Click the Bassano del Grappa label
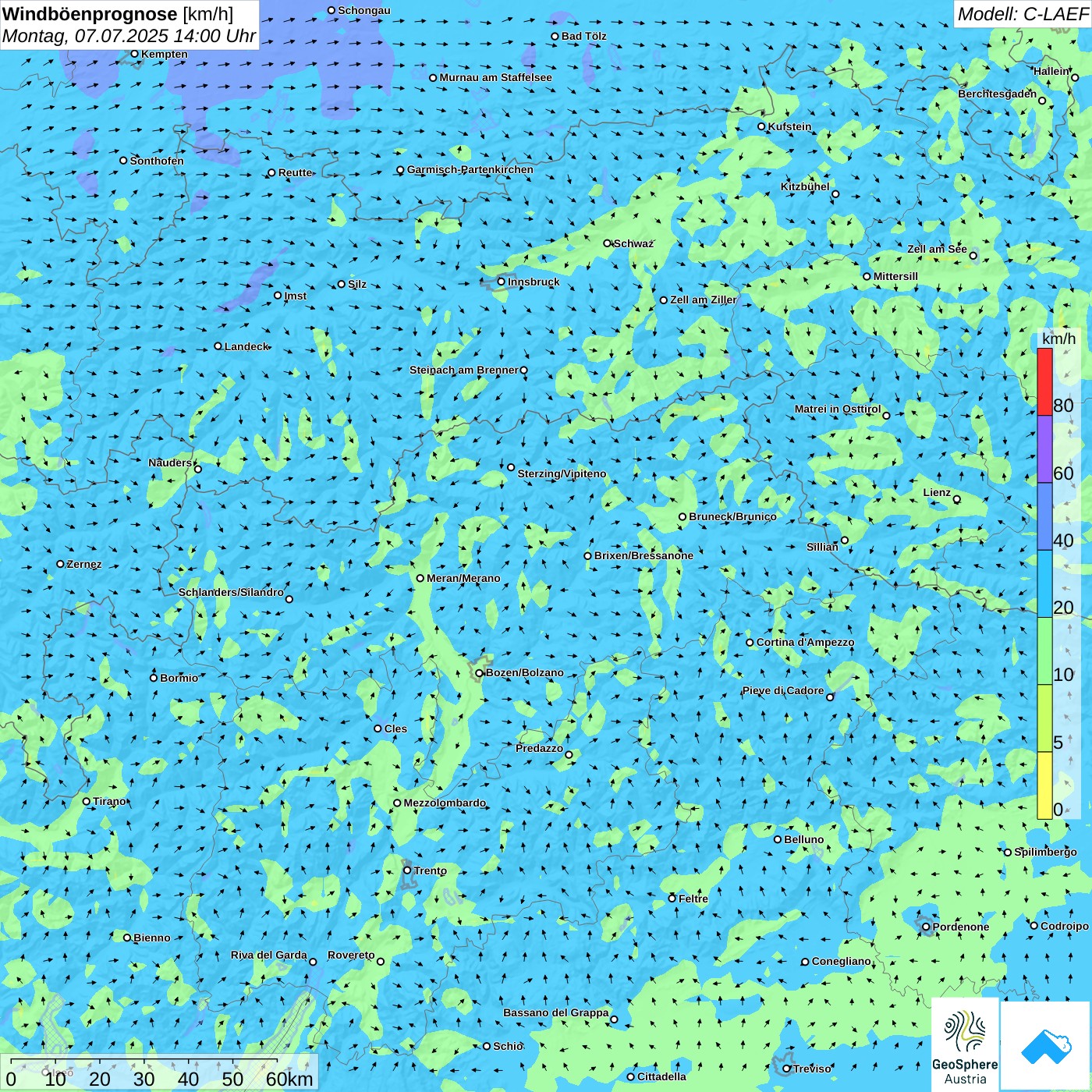Viewport: 1092px width, 1092px height. click(x=556, y=1012)
